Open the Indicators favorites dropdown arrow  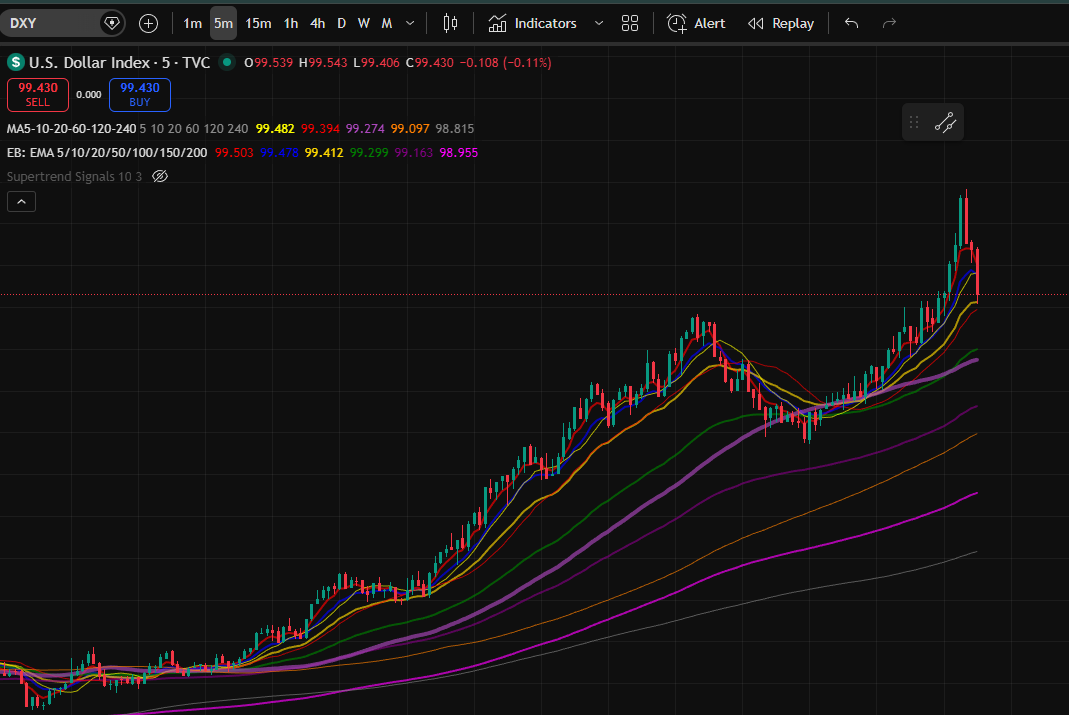[599, 23]
